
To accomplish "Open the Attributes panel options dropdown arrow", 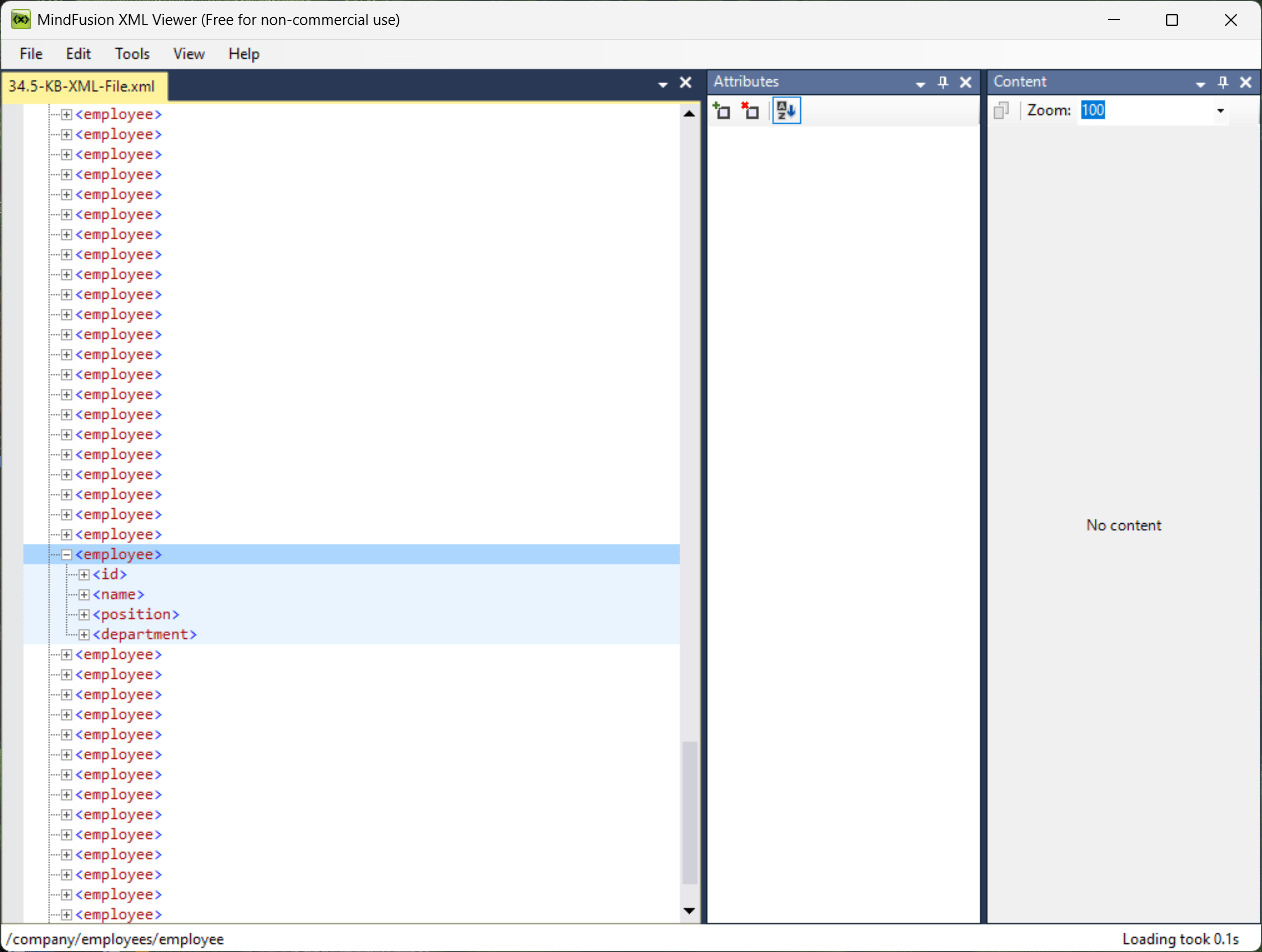I will point(920,85).
